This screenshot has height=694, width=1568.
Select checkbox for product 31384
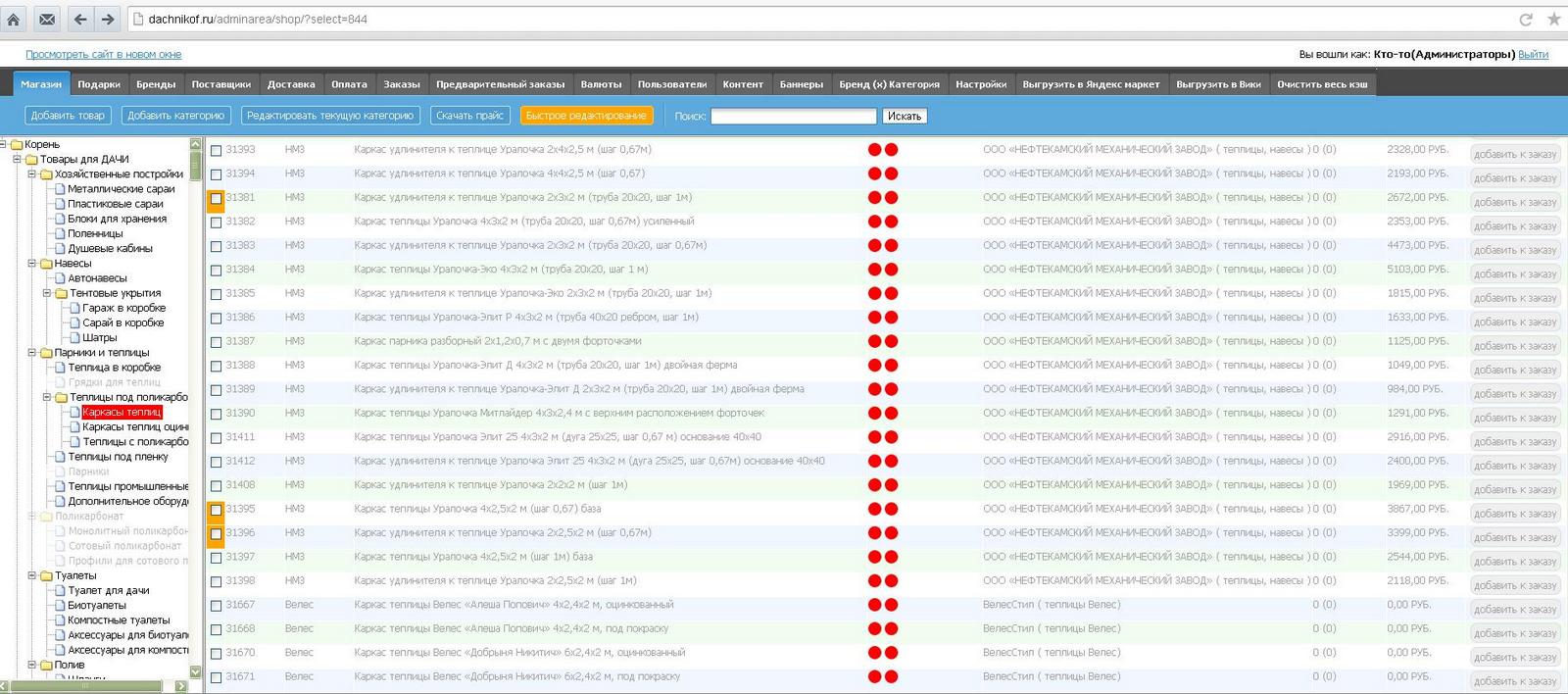coord(216,271)
